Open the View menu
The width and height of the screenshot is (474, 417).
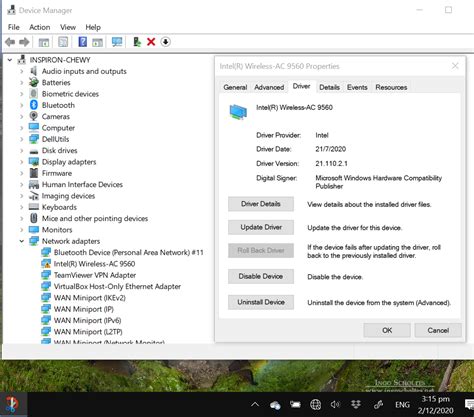coord(68,27)
